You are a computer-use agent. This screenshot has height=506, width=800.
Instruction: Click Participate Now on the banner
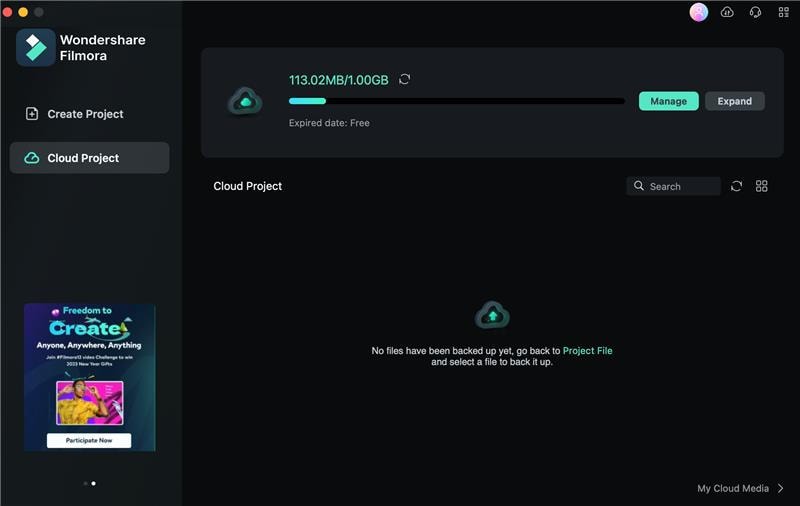click(89, 440)
